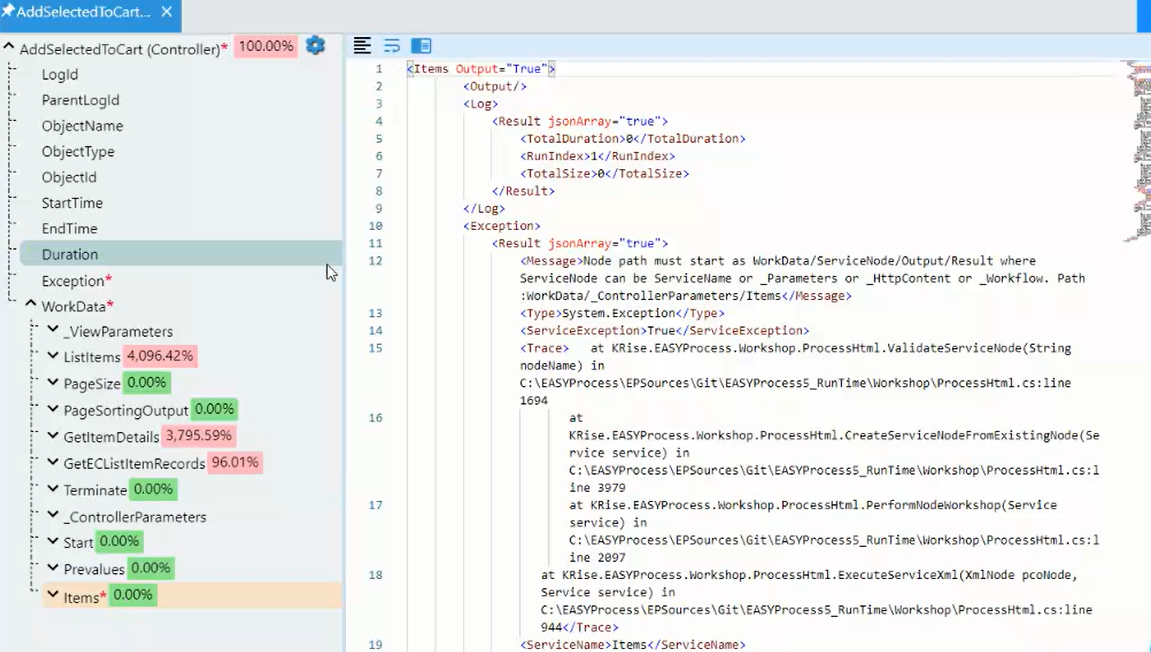Select the Terminate tree item label
The height and width of the screenshot is (652, 1151).
tap(95, 490)
